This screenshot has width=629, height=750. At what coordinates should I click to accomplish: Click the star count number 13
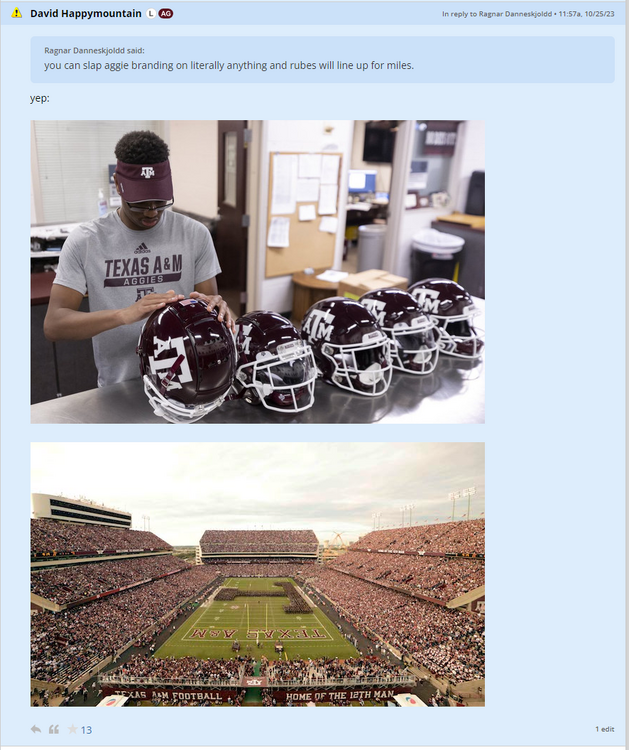[86, 730]
